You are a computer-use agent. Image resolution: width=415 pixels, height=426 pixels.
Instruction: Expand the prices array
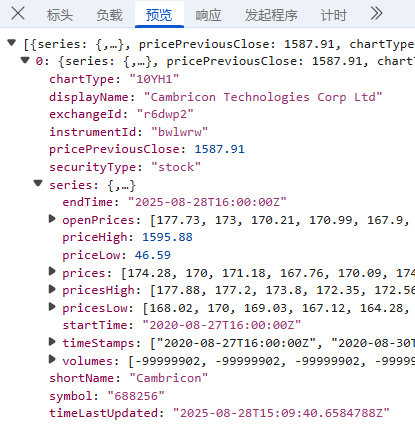point(52,271)
